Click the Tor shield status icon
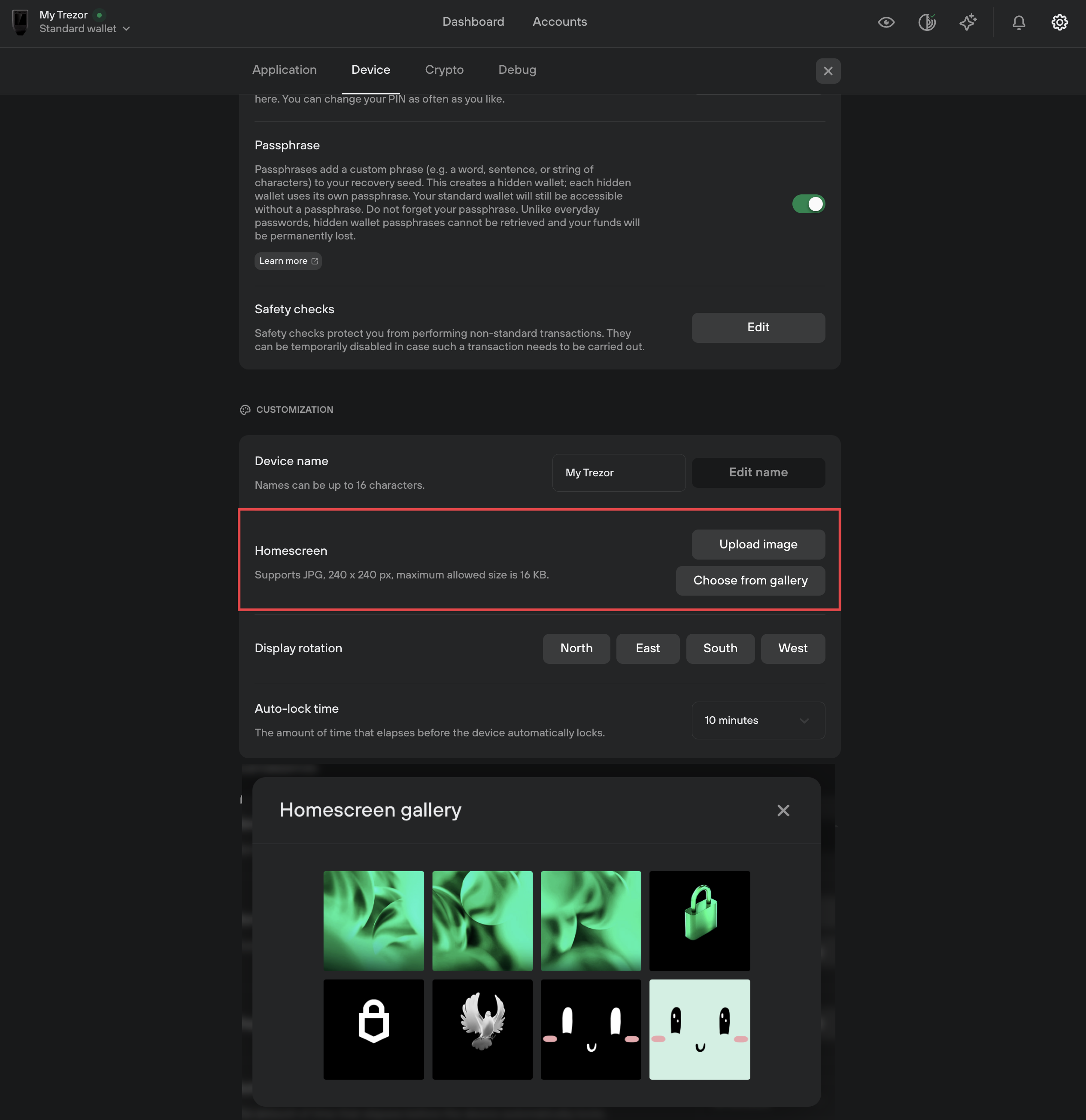This screenshot has height=1120, width=1086. click(926, 22)
